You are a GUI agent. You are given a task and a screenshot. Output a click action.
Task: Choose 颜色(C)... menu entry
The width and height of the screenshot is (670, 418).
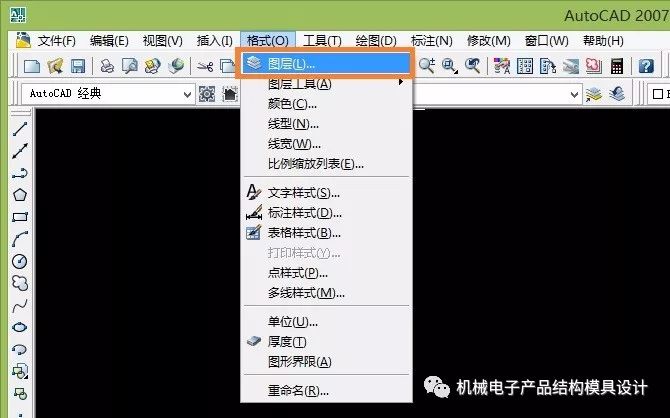327,104
